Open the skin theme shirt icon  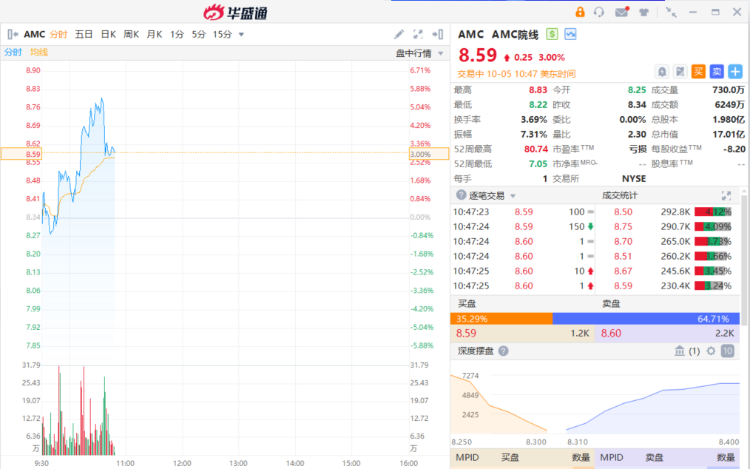(644, 12)
